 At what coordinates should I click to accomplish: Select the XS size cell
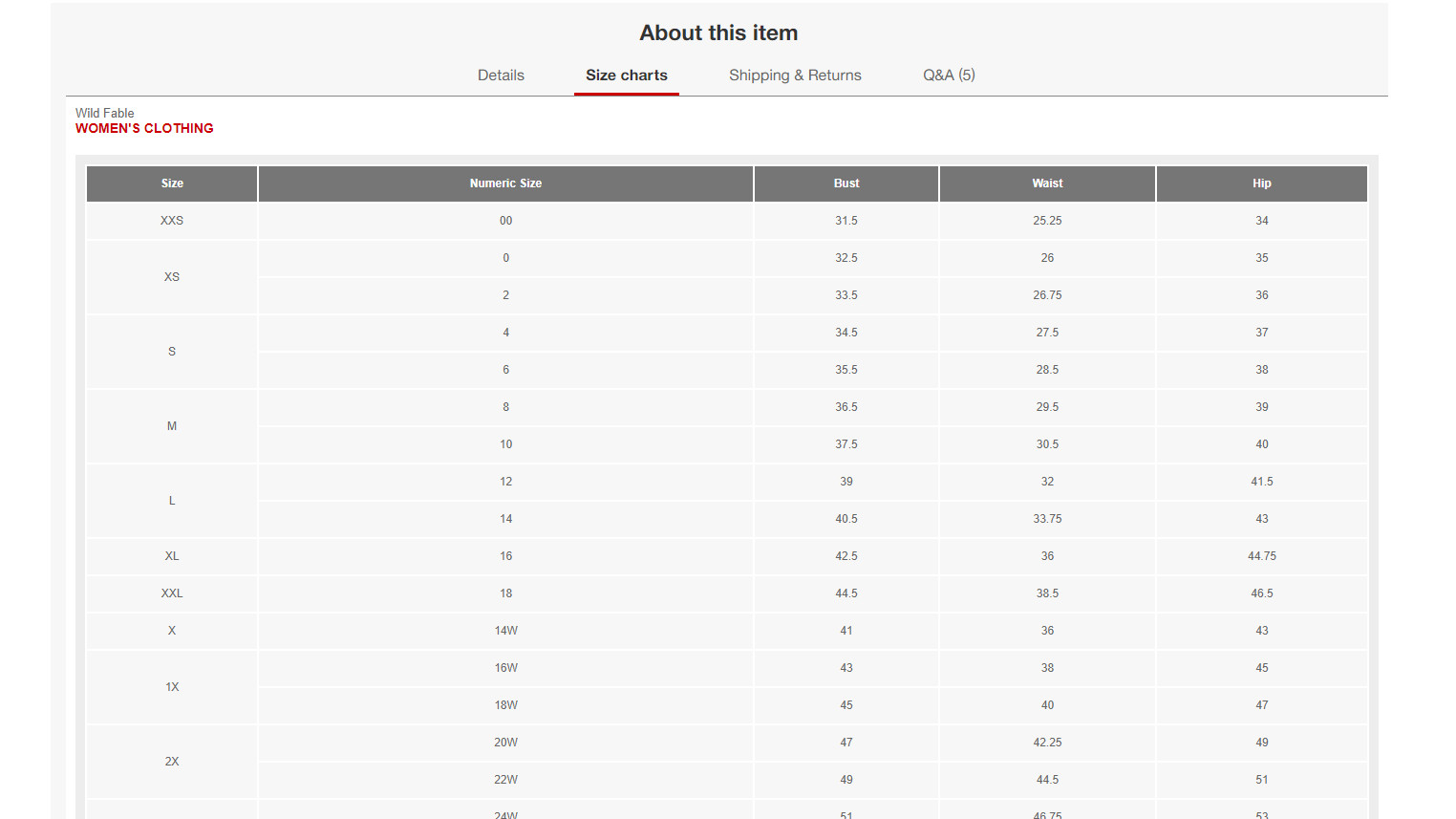tap(172, 277)
